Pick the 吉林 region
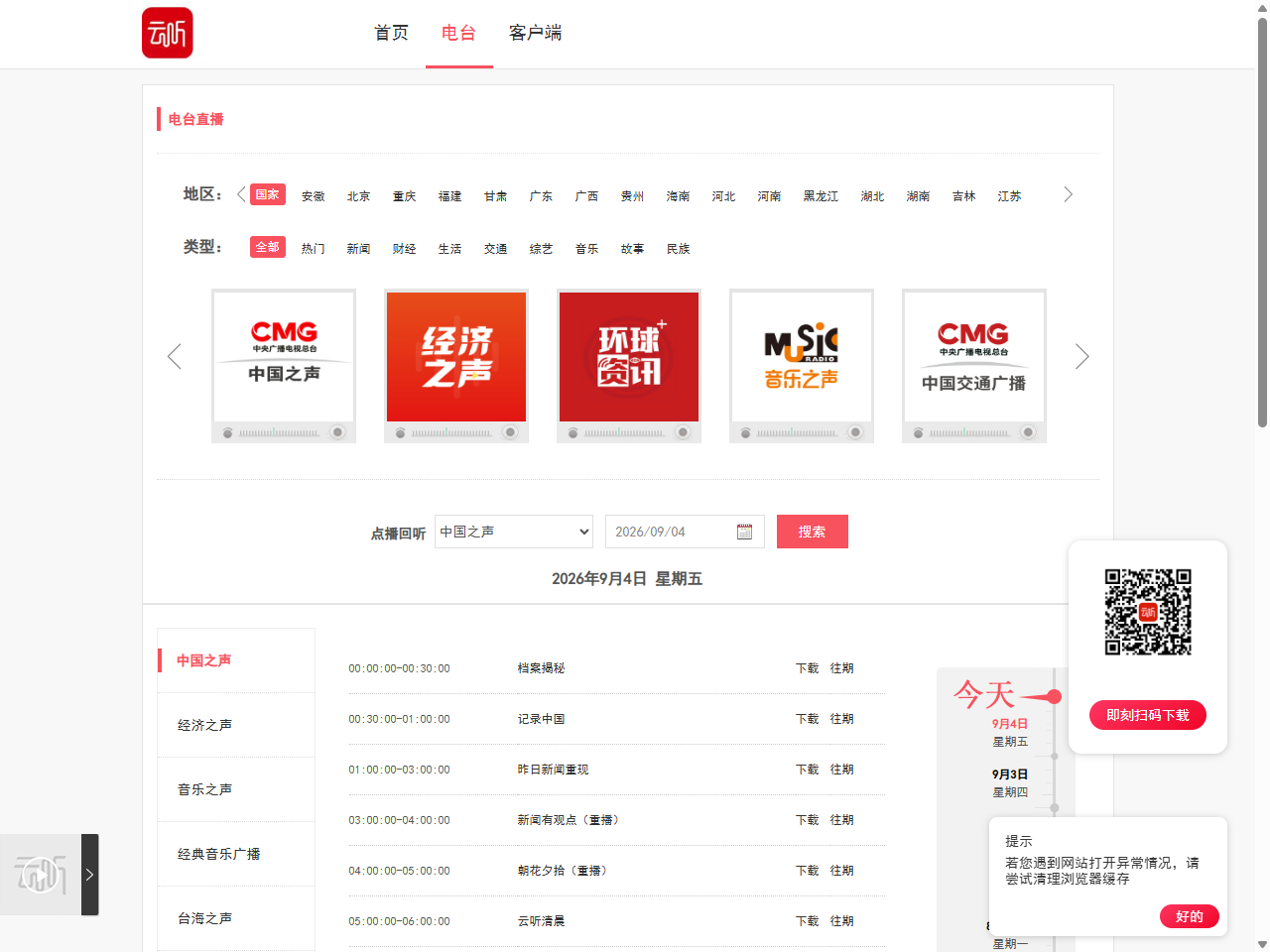Viewport: 1270px width, 952px height. 964,196
